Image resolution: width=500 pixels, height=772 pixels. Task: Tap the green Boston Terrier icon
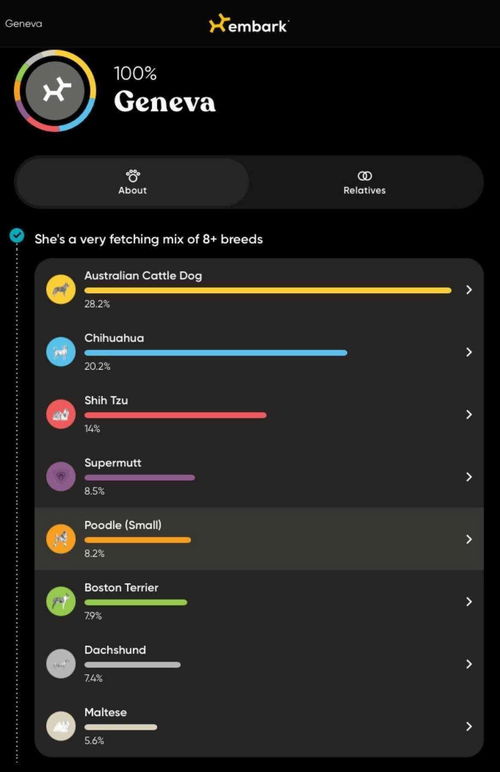(61, 601)
